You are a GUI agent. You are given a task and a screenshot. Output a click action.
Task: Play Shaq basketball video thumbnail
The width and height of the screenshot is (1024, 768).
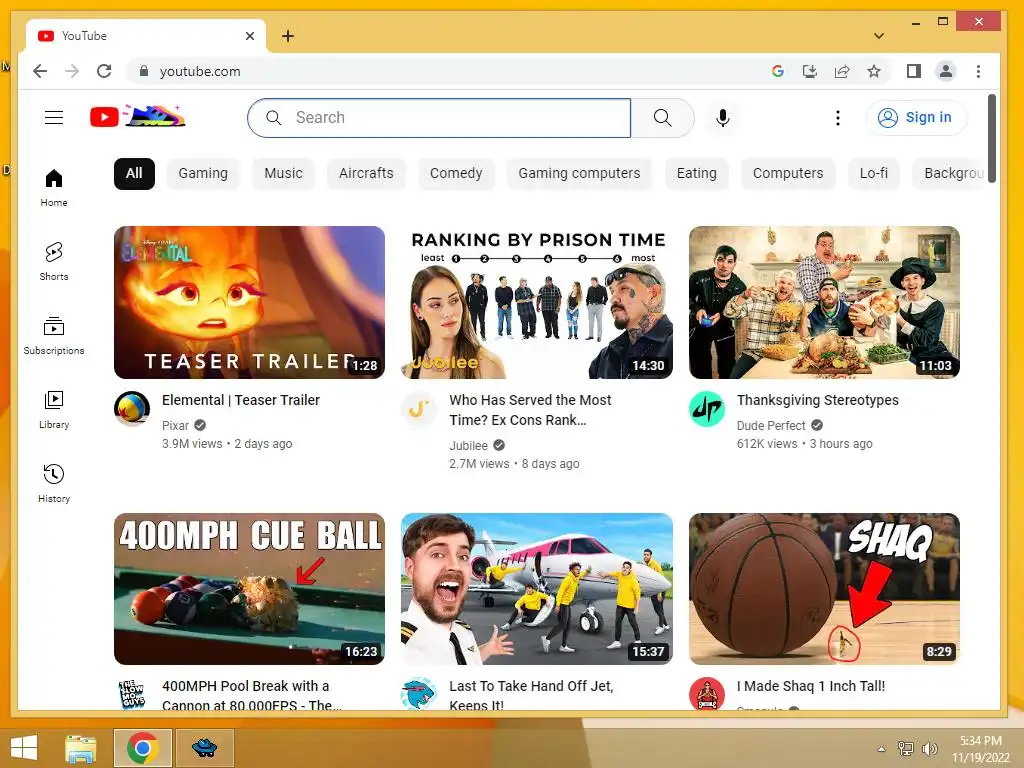(824, 589)
